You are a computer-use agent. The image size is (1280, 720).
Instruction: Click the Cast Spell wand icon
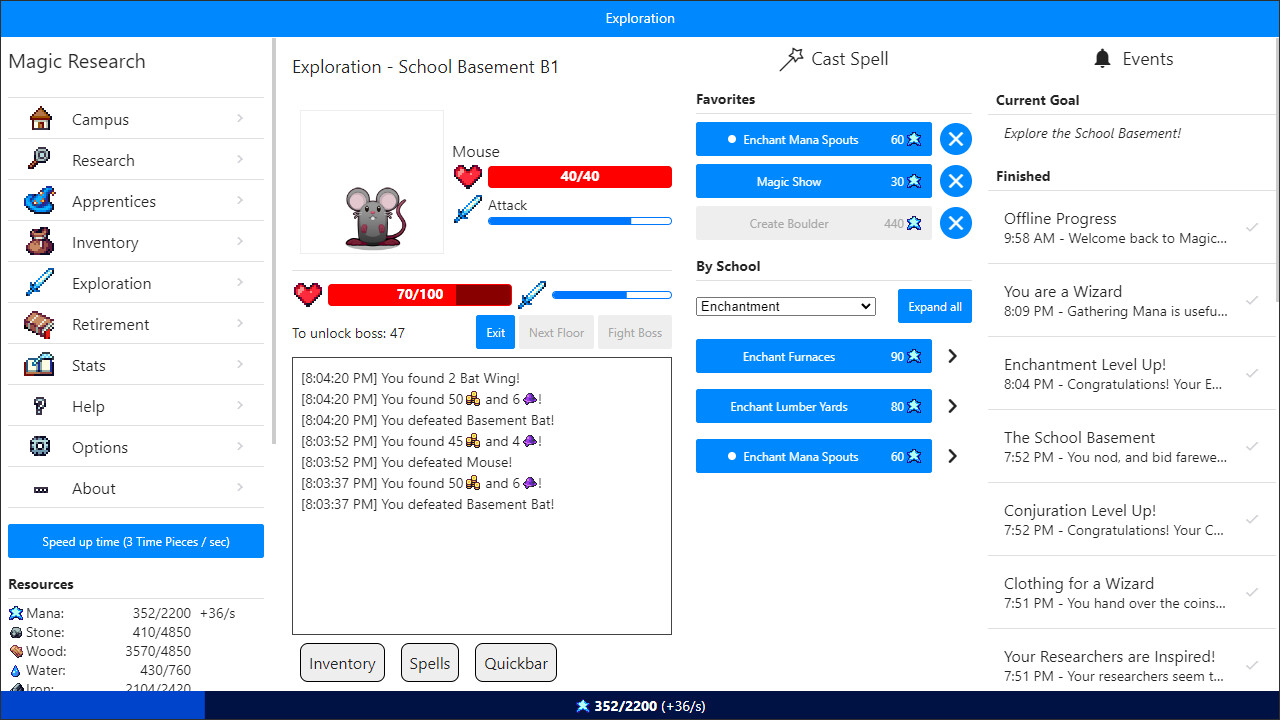[x=793, y=58]
